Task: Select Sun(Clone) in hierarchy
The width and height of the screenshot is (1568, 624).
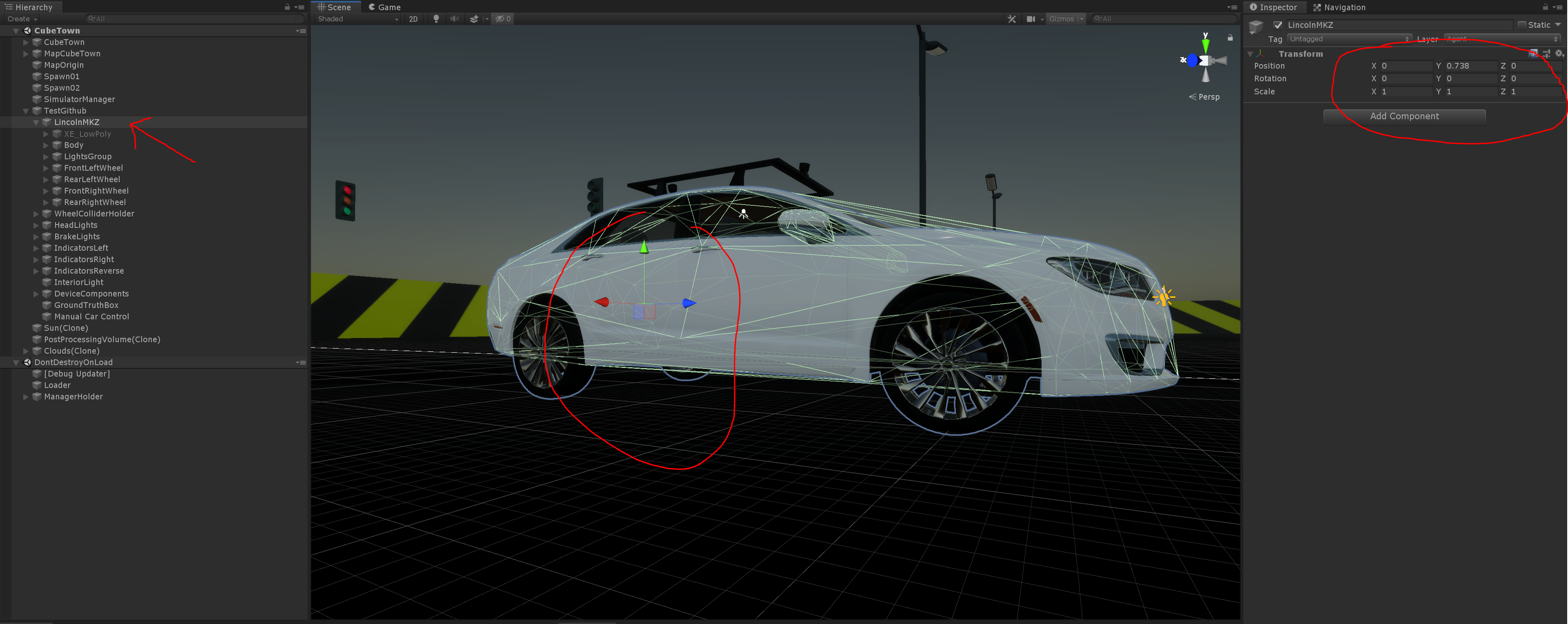Action: [66, 328]
